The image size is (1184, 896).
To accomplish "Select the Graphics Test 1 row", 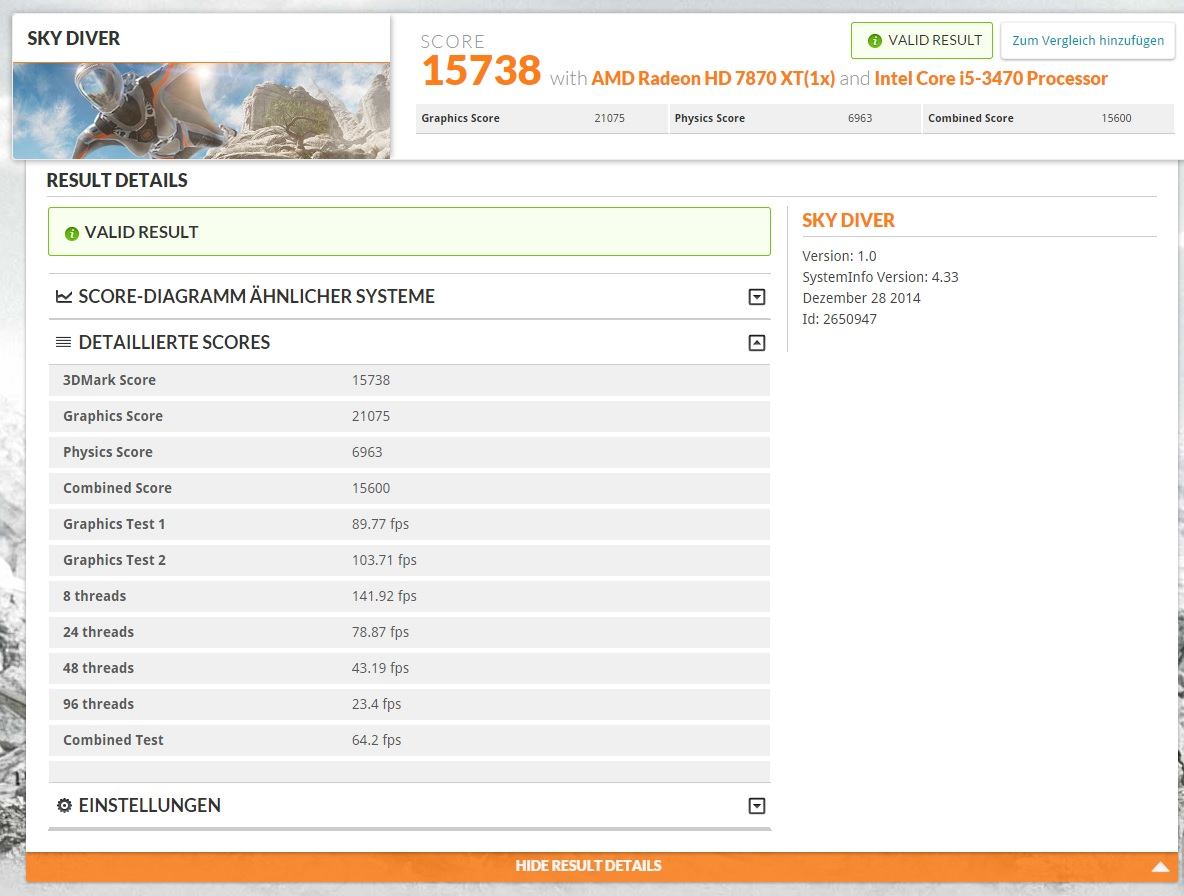I will 409,525.
